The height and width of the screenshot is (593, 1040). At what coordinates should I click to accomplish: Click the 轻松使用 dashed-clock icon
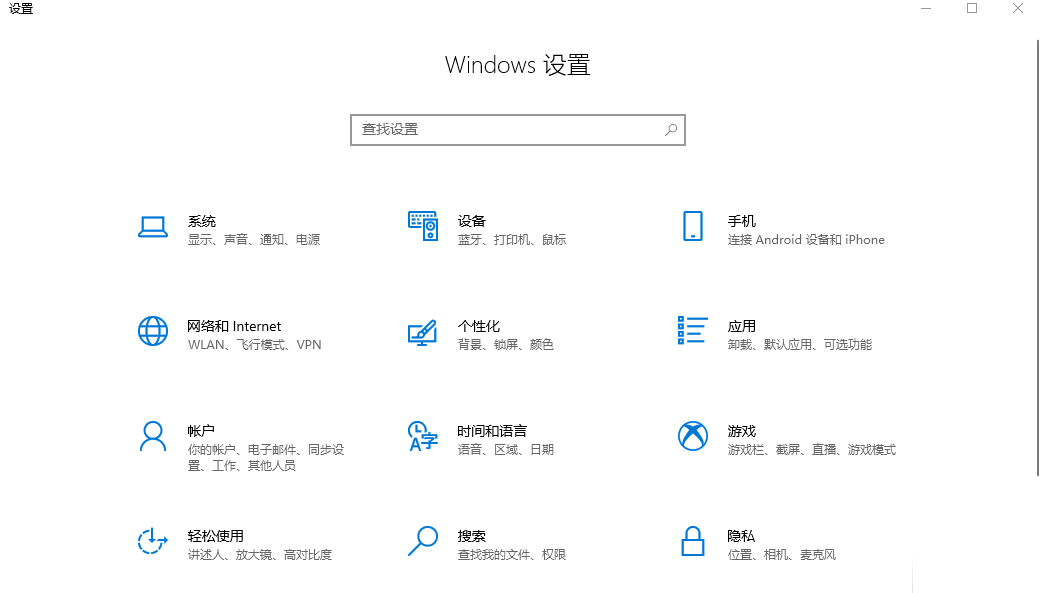153,541
